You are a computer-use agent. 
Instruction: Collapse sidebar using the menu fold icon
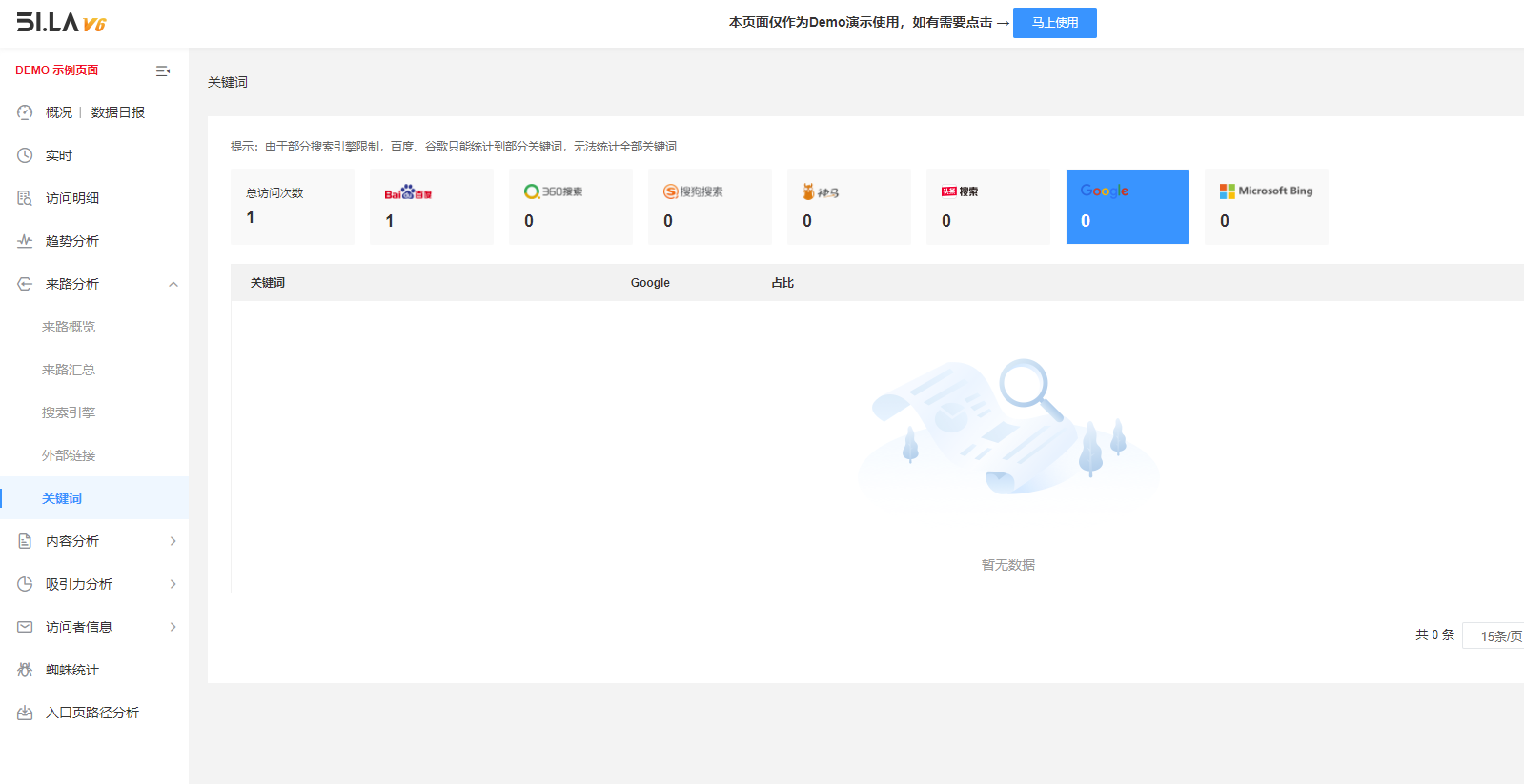pos(163,70)
